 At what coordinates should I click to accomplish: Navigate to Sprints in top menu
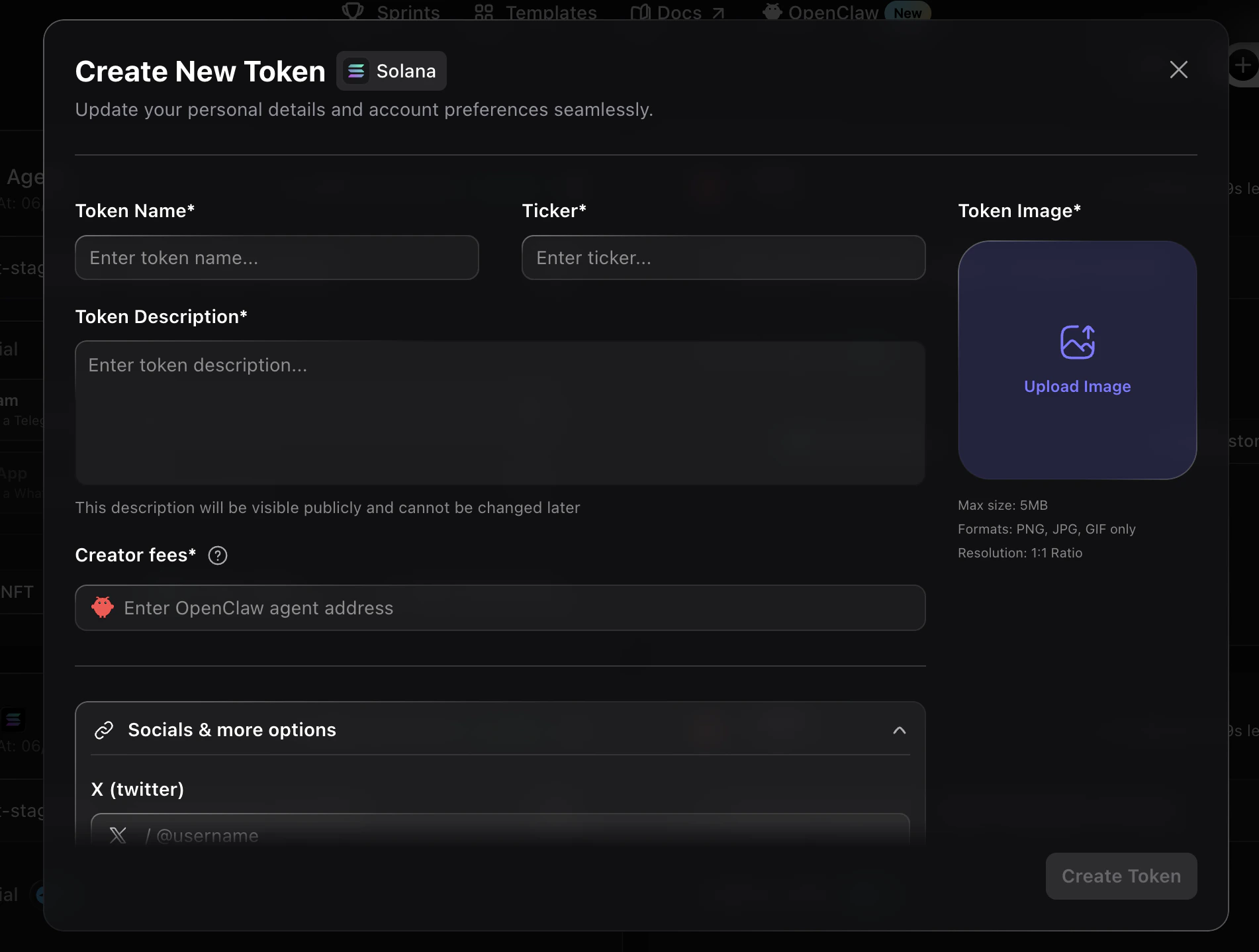coord(407,13)
